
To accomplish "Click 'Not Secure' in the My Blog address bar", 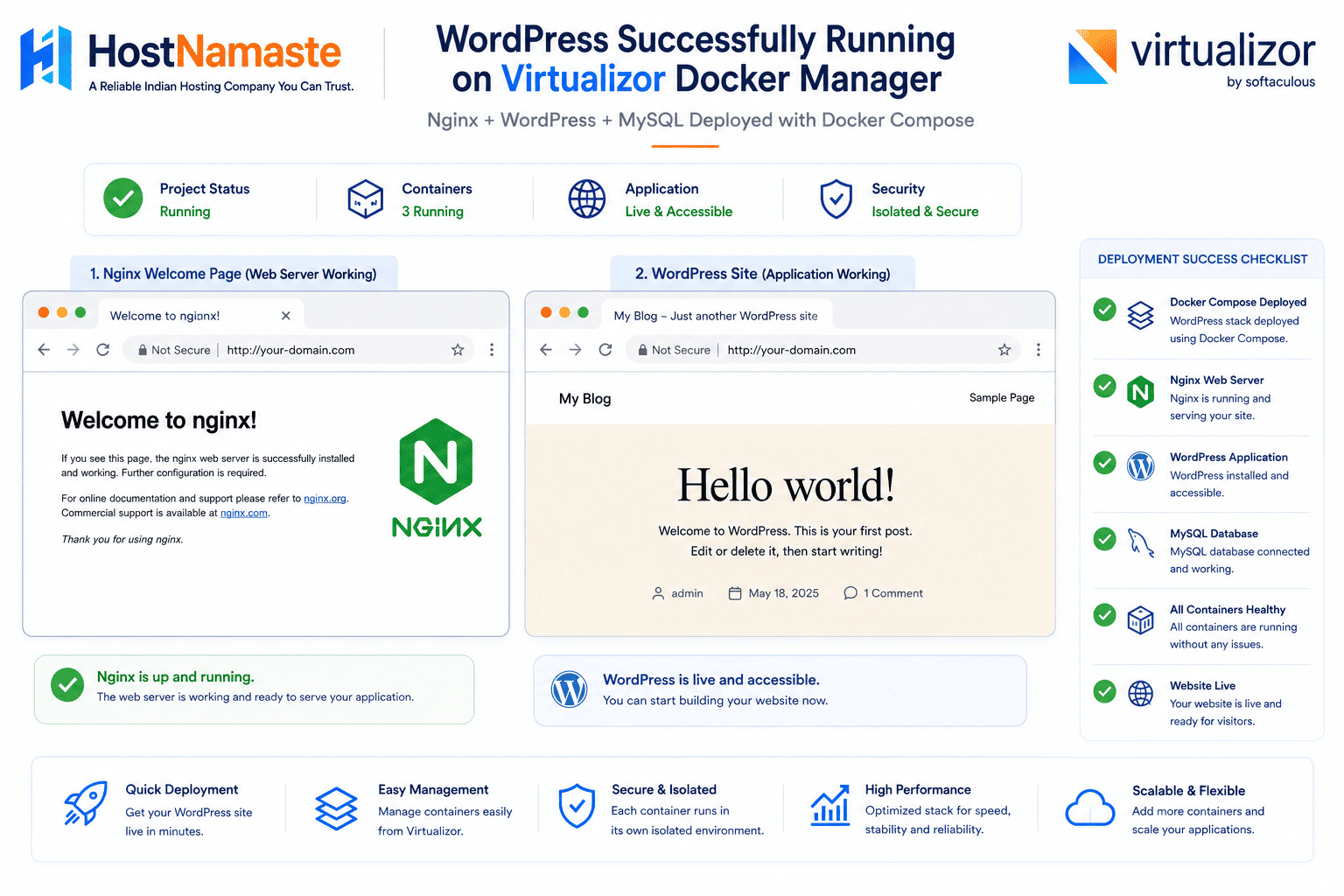I will pyautogui.click(x=675, y=350).
